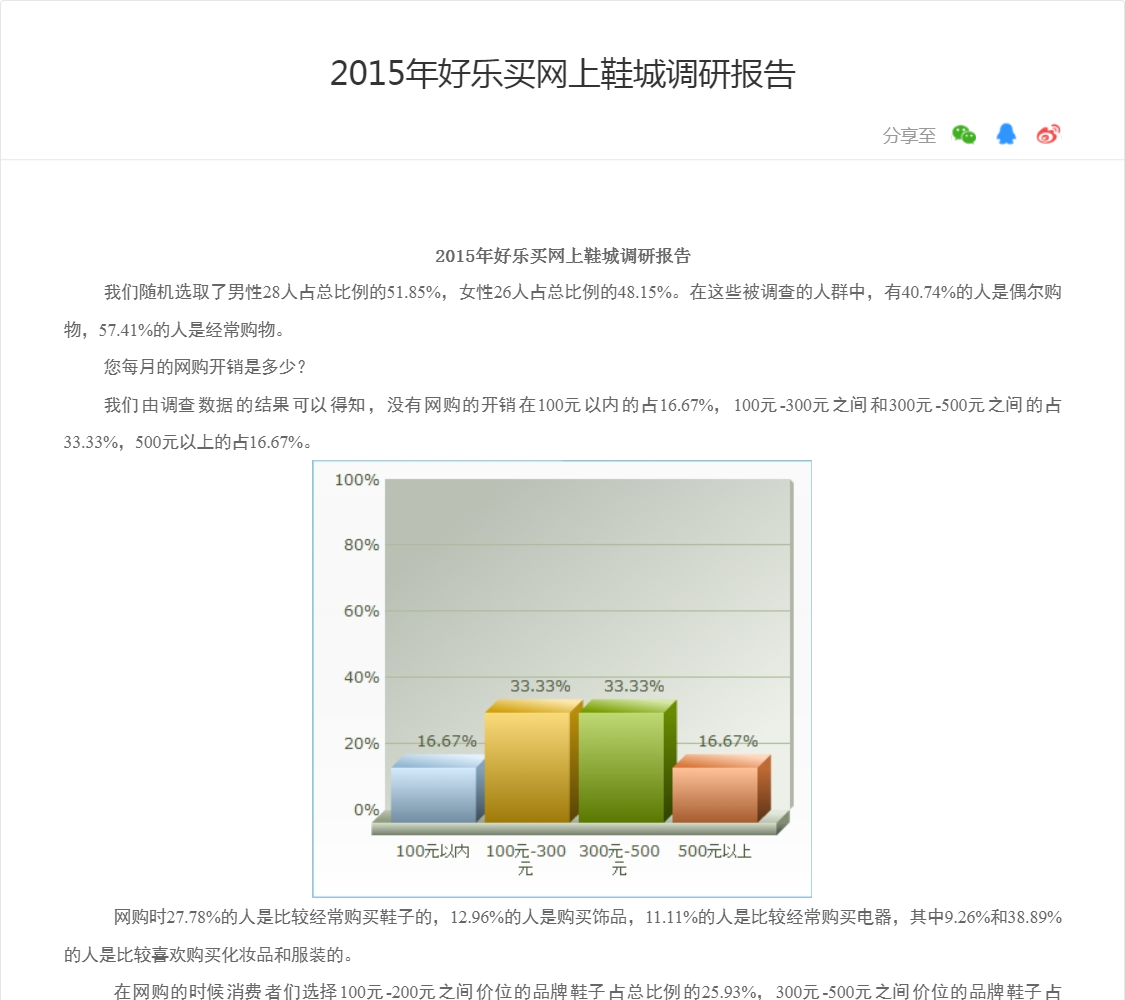Click the 500元以上 x-axis label
Image resolution: width=1125 pixels, height=1000 pixels.
(x=715, y=852)
